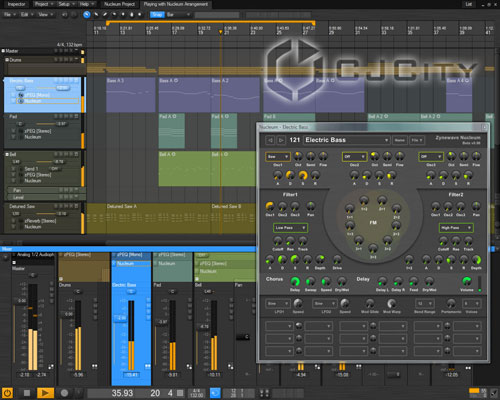Click the Mod Glide knob
This screenshot has height=400, width=500.
(x=369, y=303)
